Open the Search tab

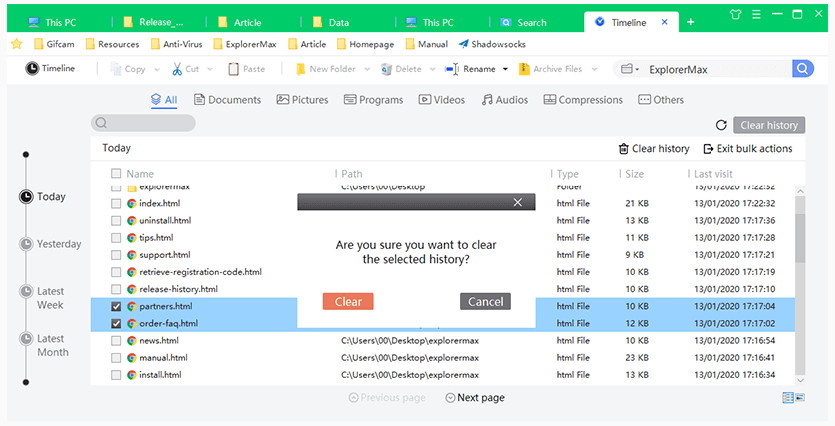tap(523, 22)
